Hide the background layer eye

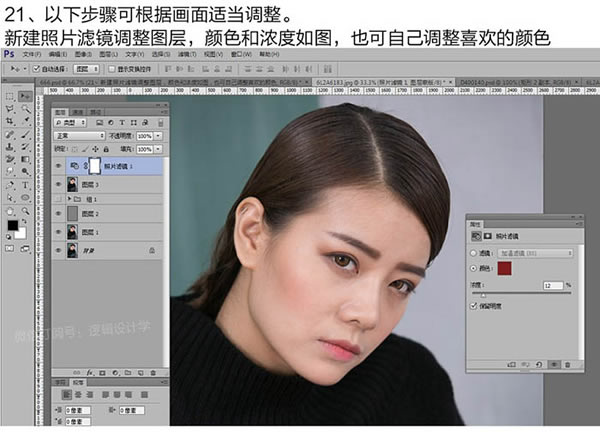[x=58, y=250]
